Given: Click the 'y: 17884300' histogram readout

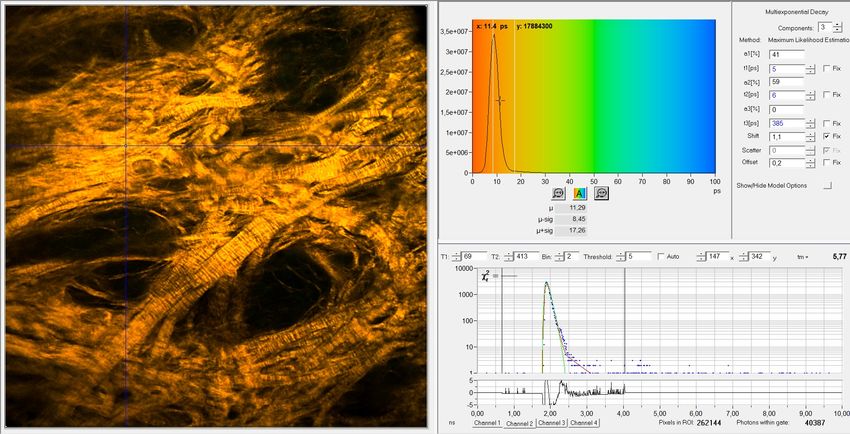Looking at the screenshot, I should click(535, 26).
